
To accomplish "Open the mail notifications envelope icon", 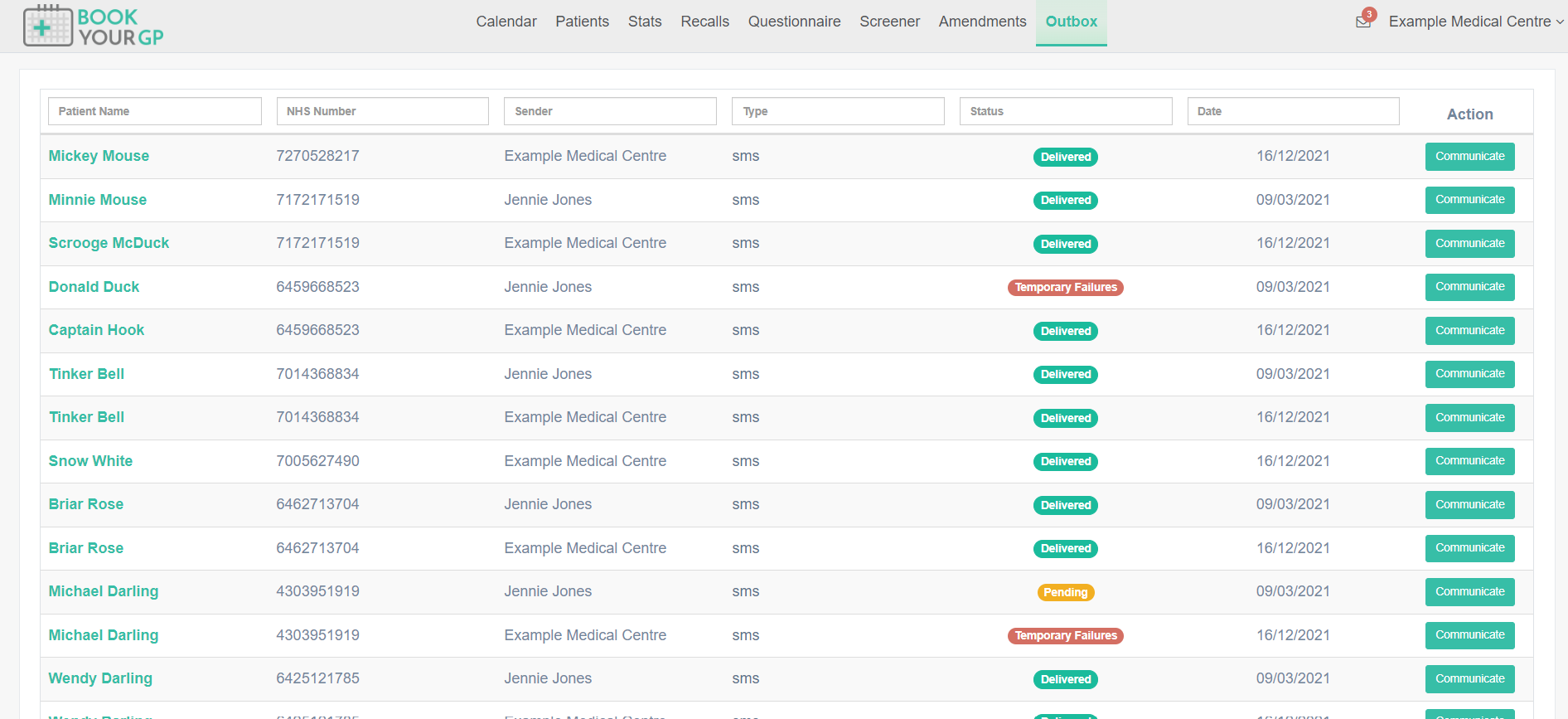I will click(1363, 22).
